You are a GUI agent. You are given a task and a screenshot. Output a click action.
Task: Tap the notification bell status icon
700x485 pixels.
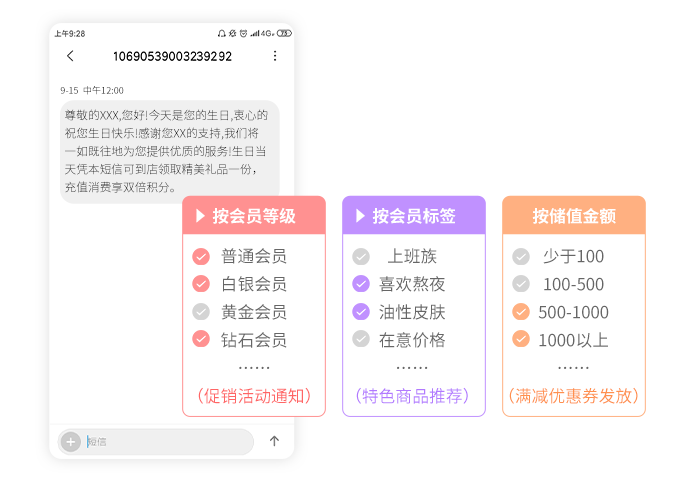[221, 33]
